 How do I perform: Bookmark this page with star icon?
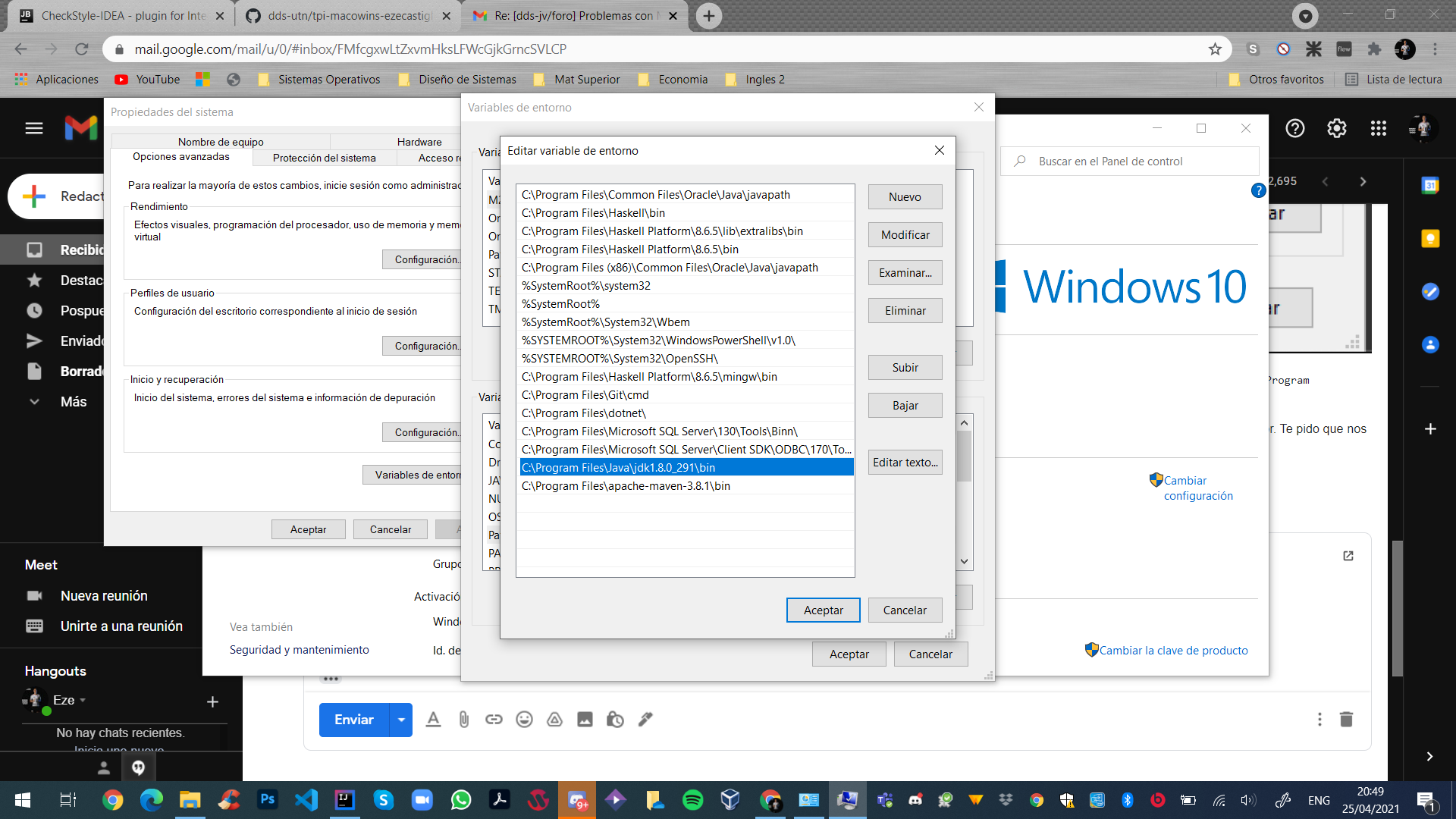coord(1215,49)
